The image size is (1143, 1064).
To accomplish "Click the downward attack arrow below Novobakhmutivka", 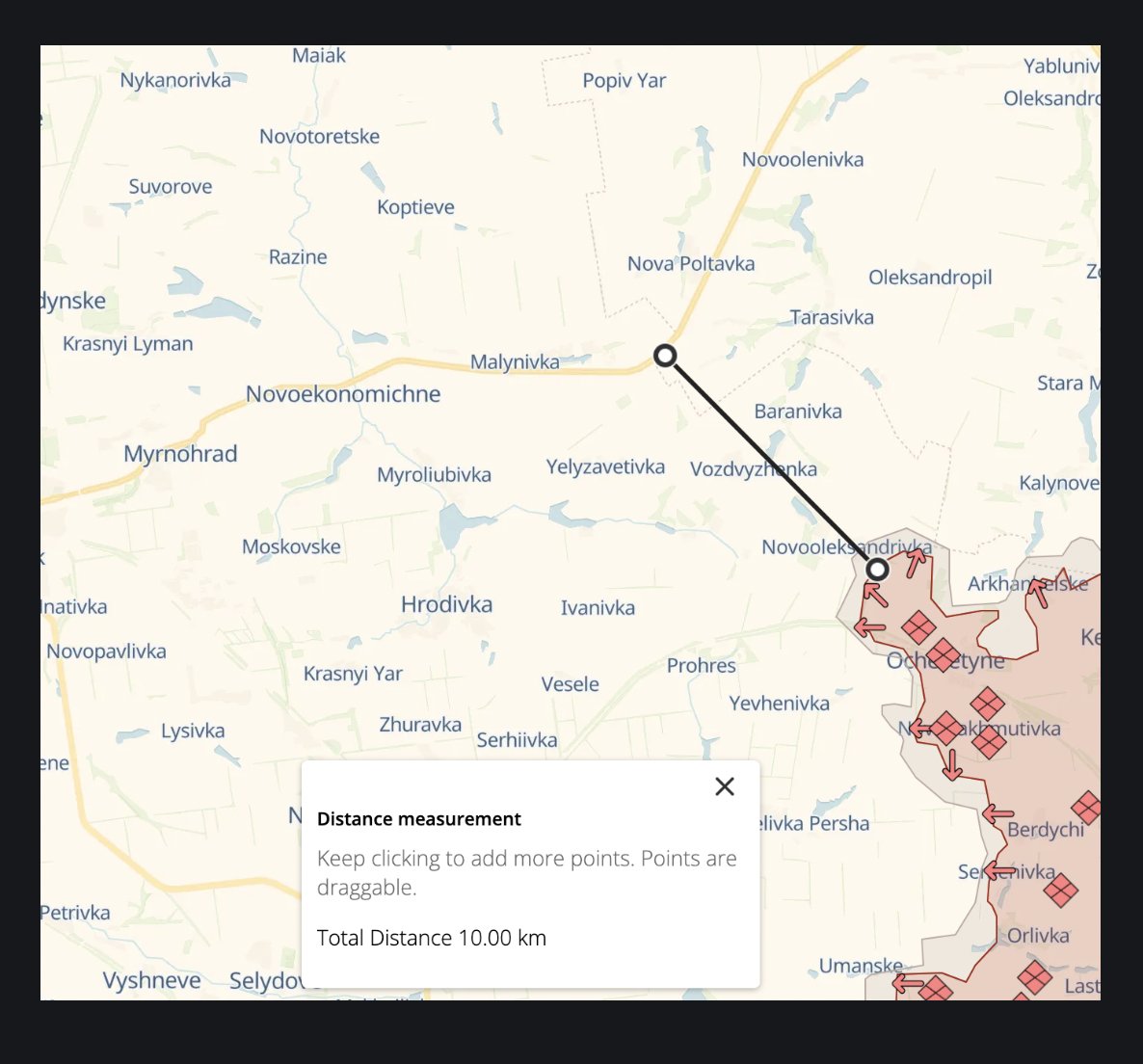I will point(951,764).
